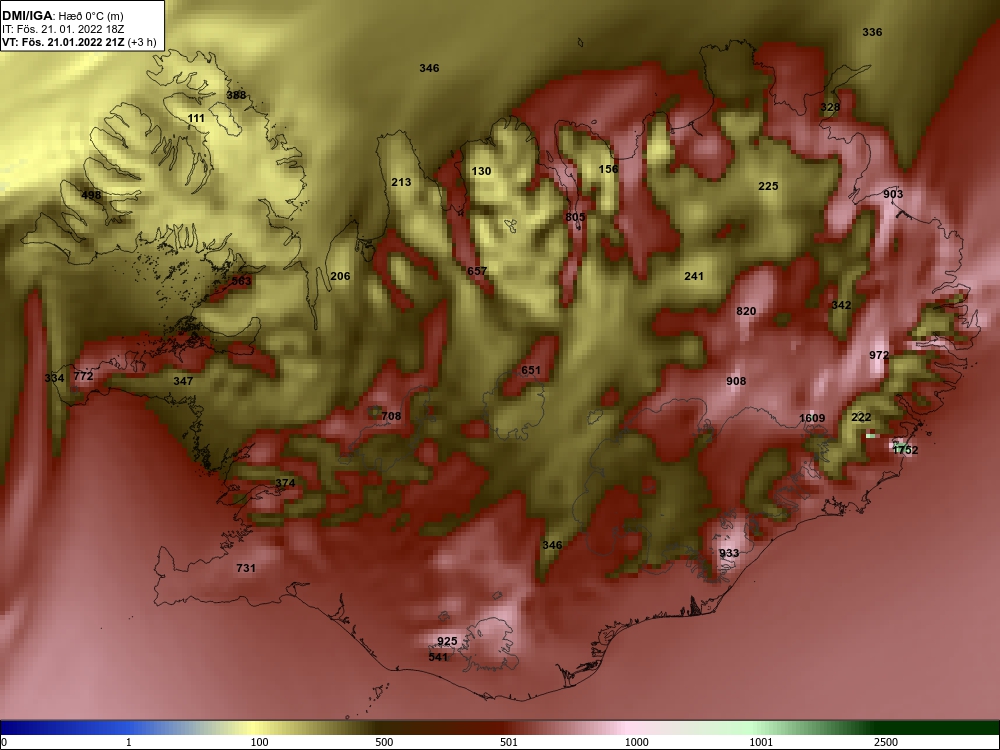This screenshot has height=750, width=1000.
Task: Click the 336 height value on map
Action: coord(872,32)
